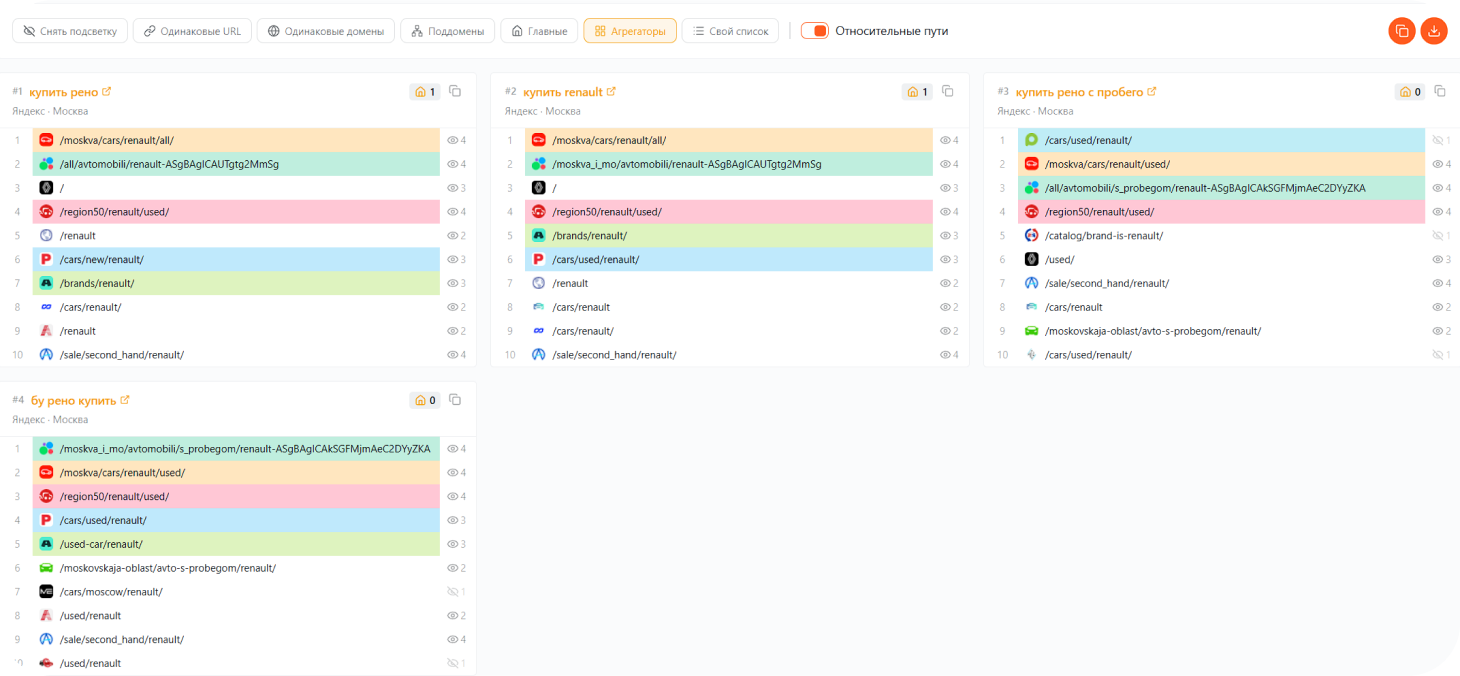Click site favicon of /used/ row in card #3

click(1031, 260)
